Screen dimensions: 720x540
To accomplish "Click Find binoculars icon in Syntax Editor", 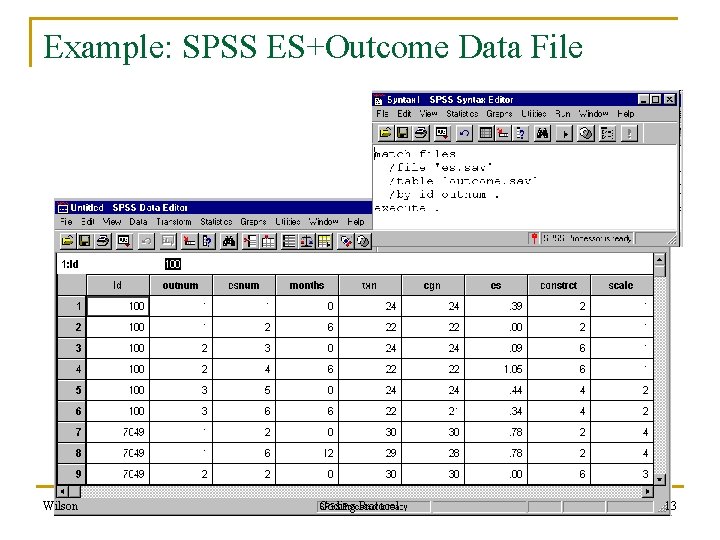I will [x=542, y=133].
